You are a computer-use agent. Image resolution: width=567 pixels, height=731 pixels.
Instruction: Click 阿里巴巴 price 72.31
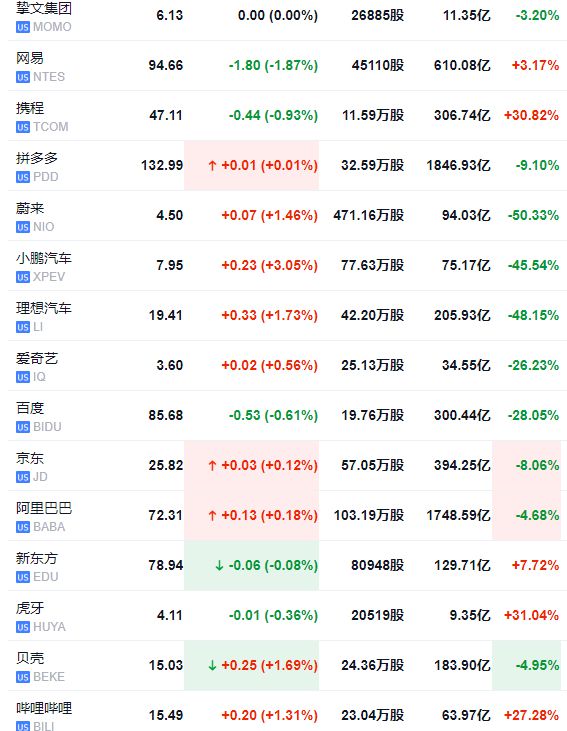166,515
